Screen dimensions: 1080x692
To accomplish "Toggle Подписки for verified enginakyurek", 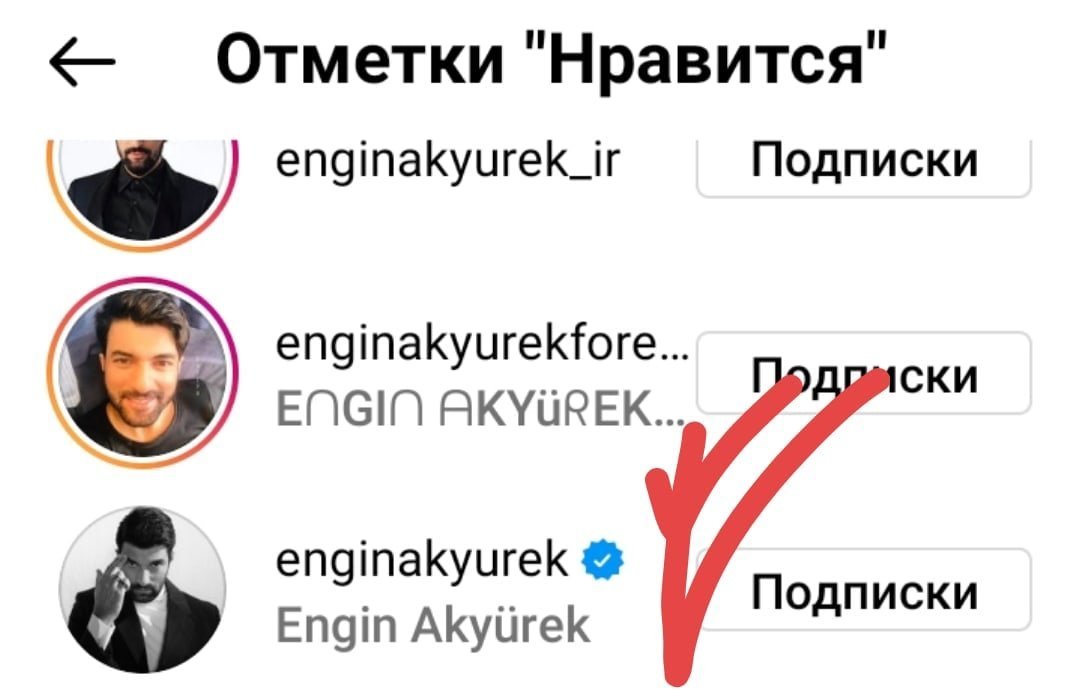I will tap(864, 589).
